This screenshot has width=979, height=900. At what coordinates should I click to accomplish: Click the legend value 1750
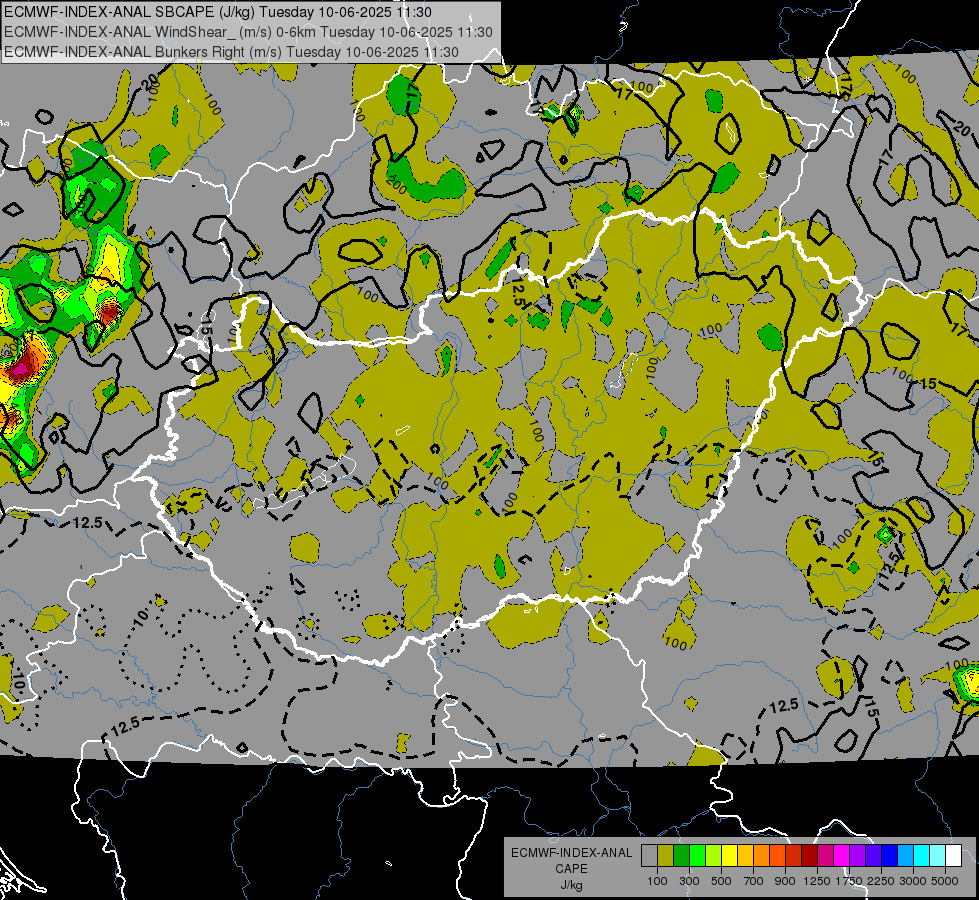point(849,881)
